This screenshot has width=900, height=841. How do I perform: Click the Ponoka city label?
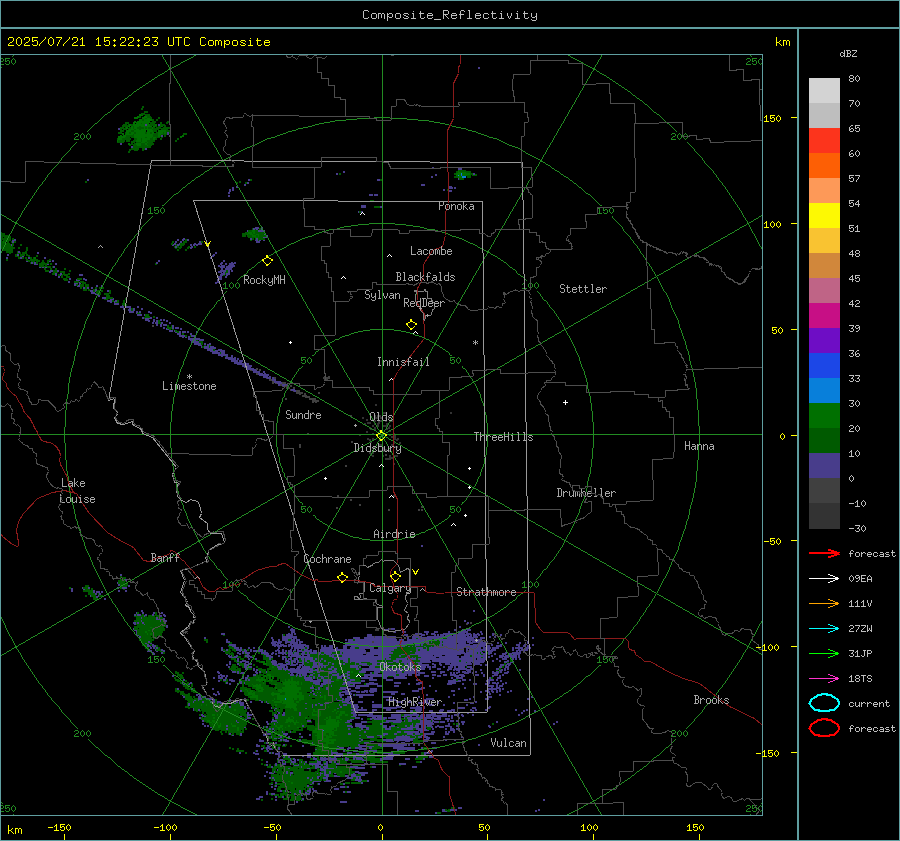click(456, 206)
